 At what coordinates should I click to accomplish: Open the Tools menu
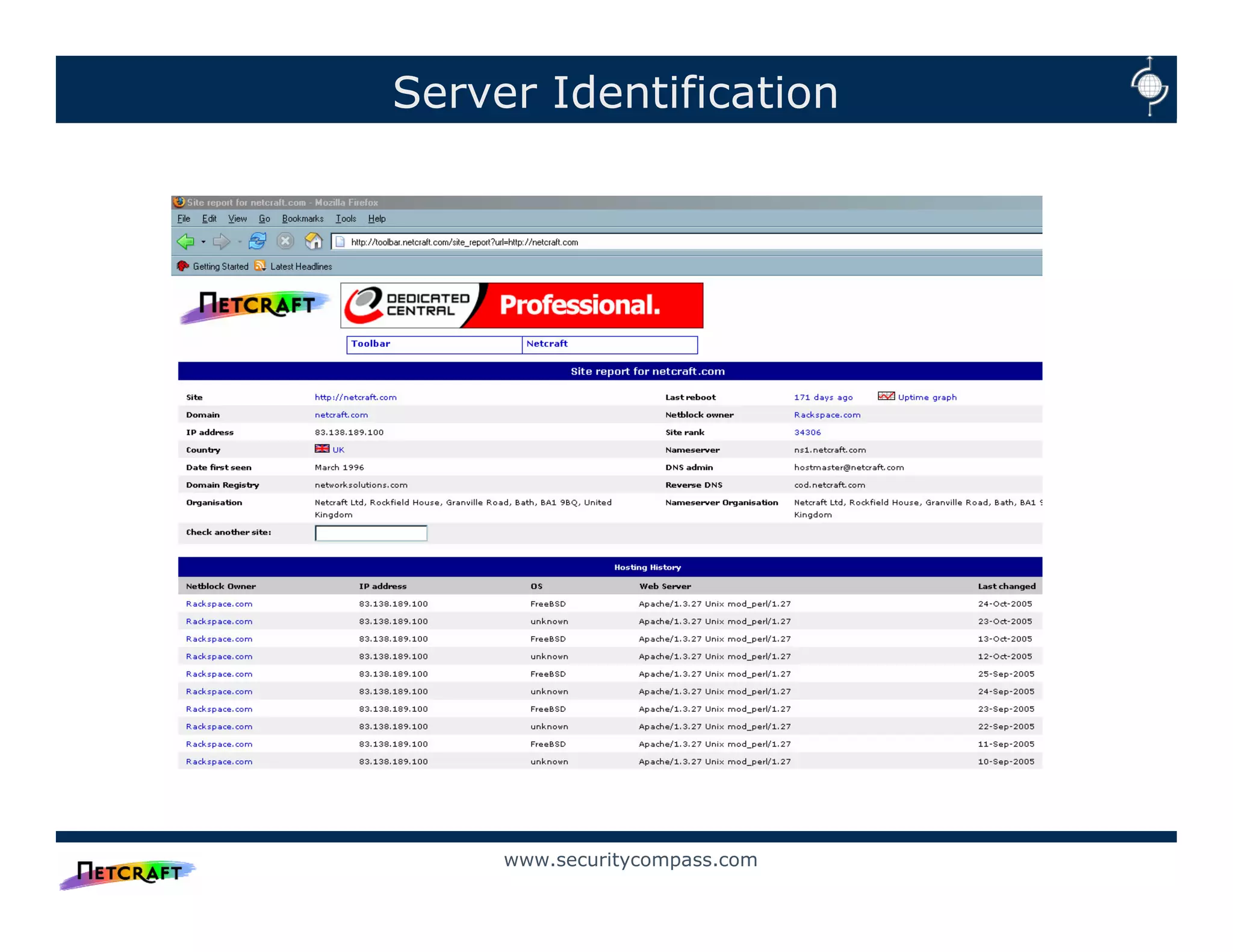[x=346, y=219]
